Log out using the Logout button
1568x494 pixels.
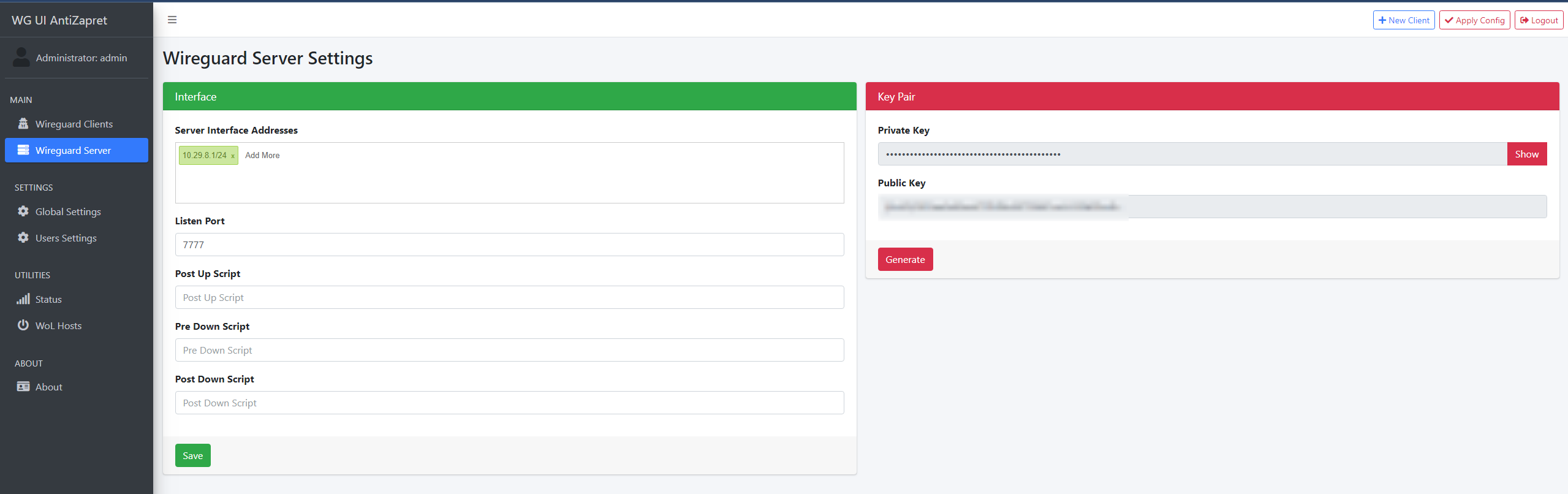pos(1539,20)
